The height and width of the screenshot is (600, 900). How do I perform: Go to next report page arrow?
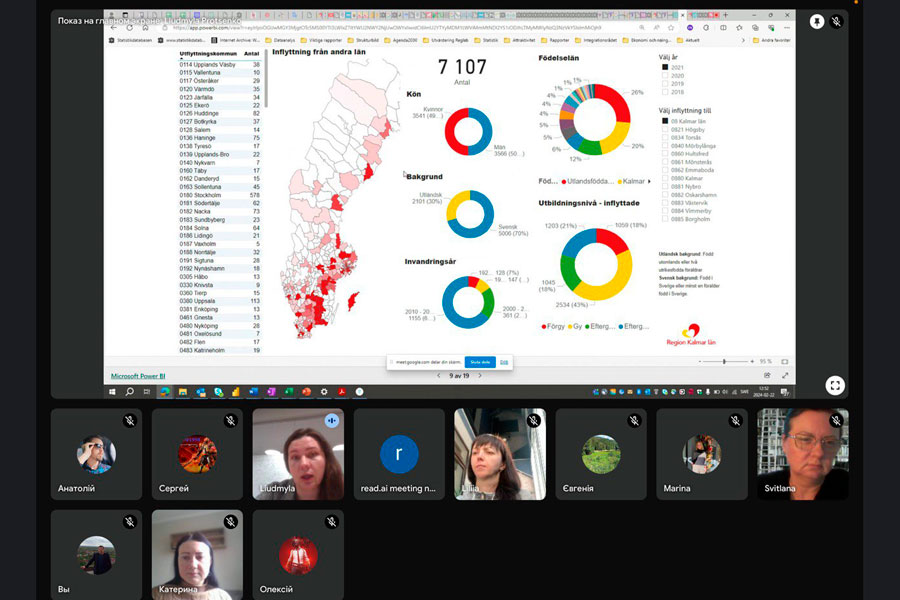(x=480, y=376)
